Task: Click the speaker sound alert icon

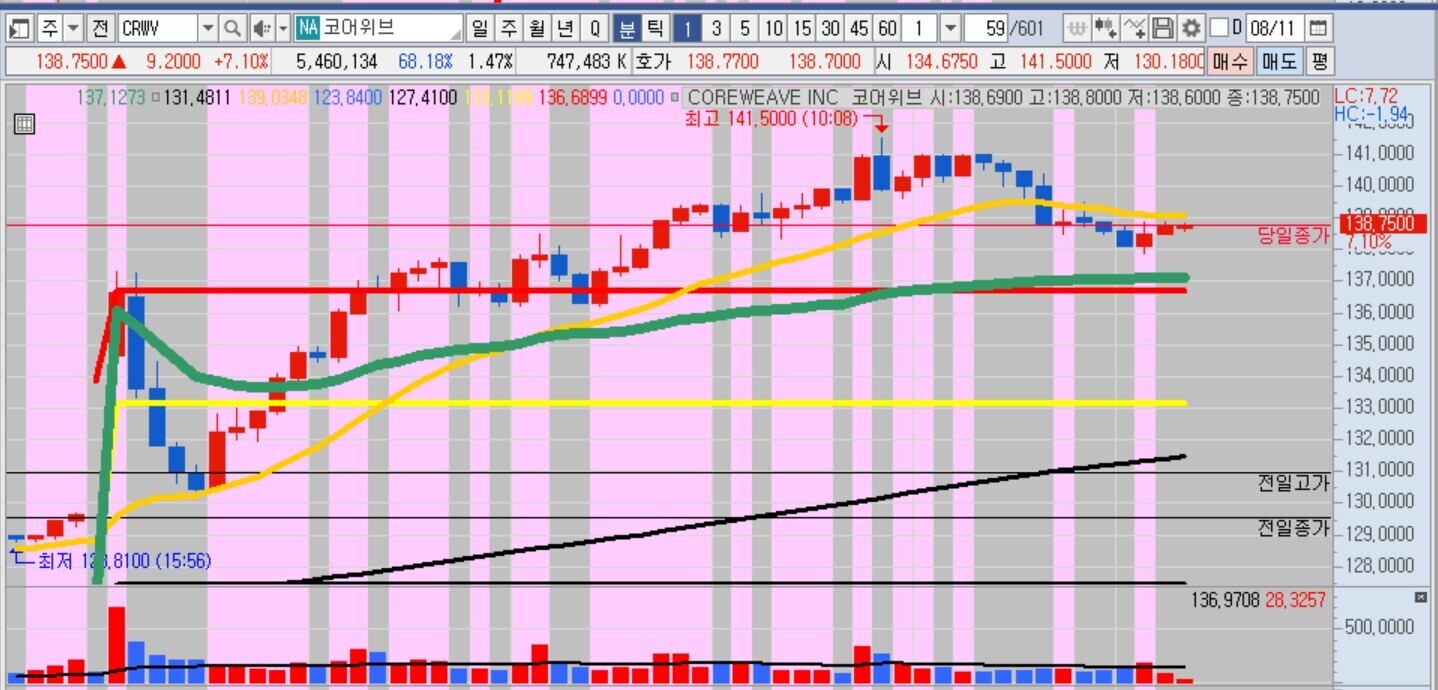Action: (x=260, y=28)
